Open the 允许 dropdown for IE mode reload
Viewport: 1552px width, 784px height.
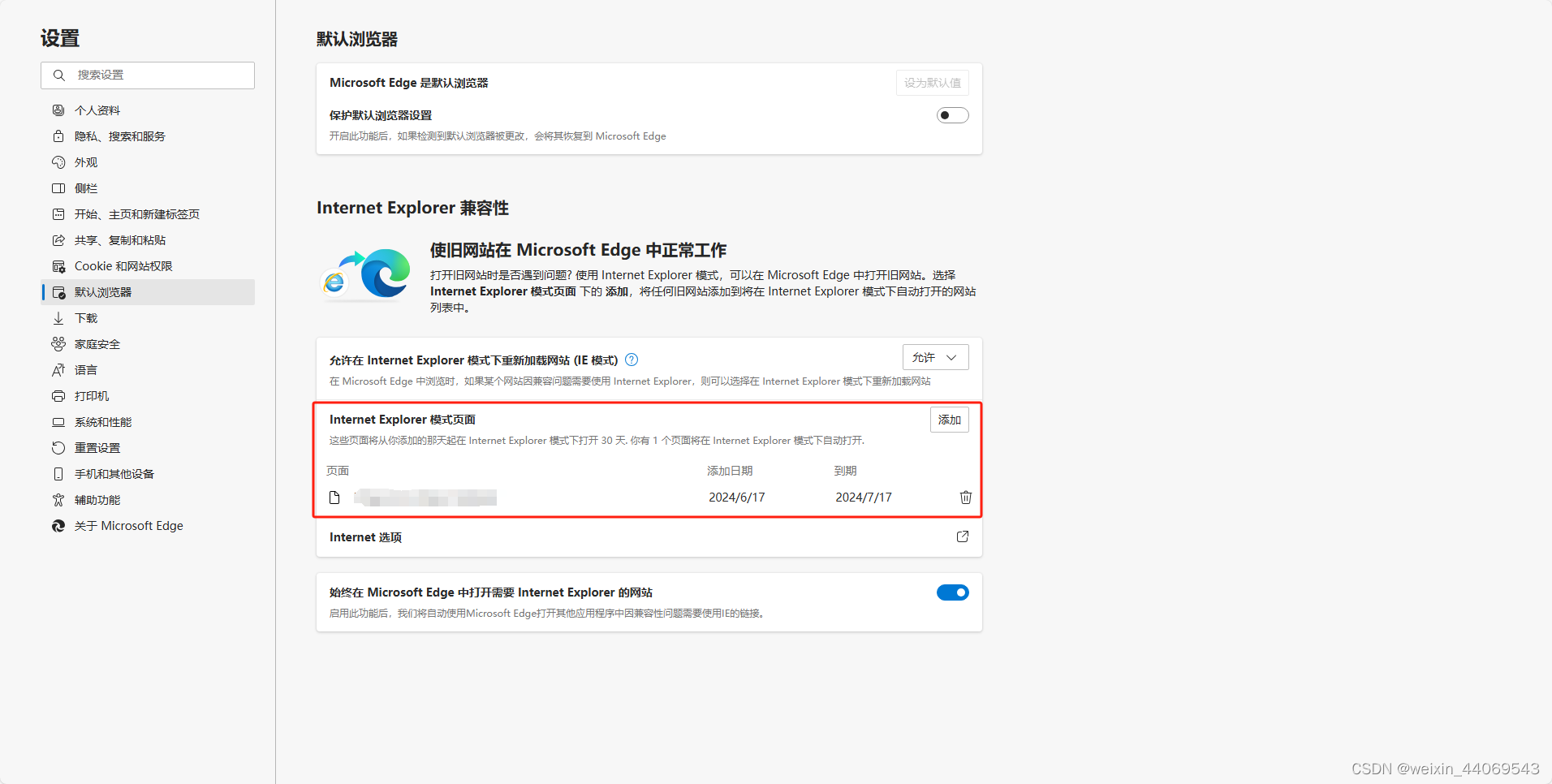936,357
